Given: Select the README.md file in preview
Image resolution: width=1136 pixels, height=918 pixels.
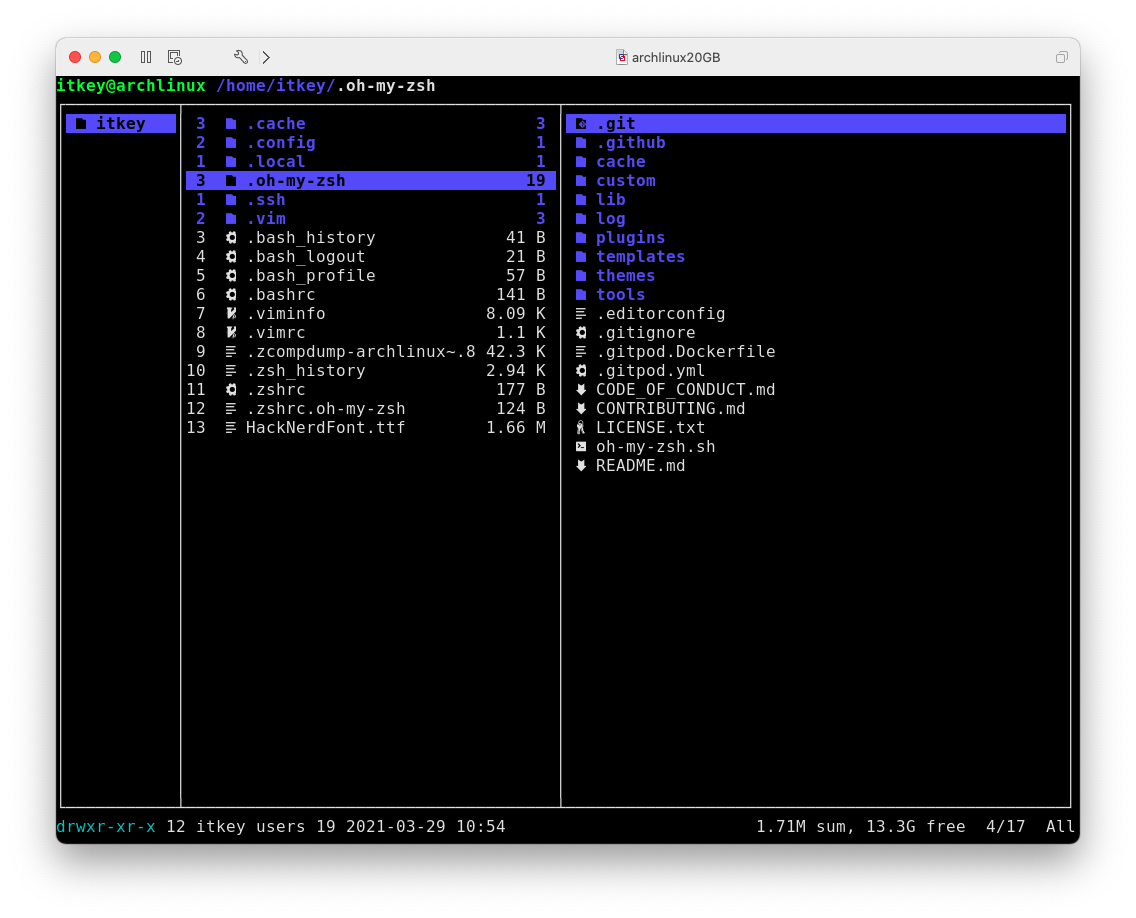Looking at the screenshot, I should click(x=640, y=466).
